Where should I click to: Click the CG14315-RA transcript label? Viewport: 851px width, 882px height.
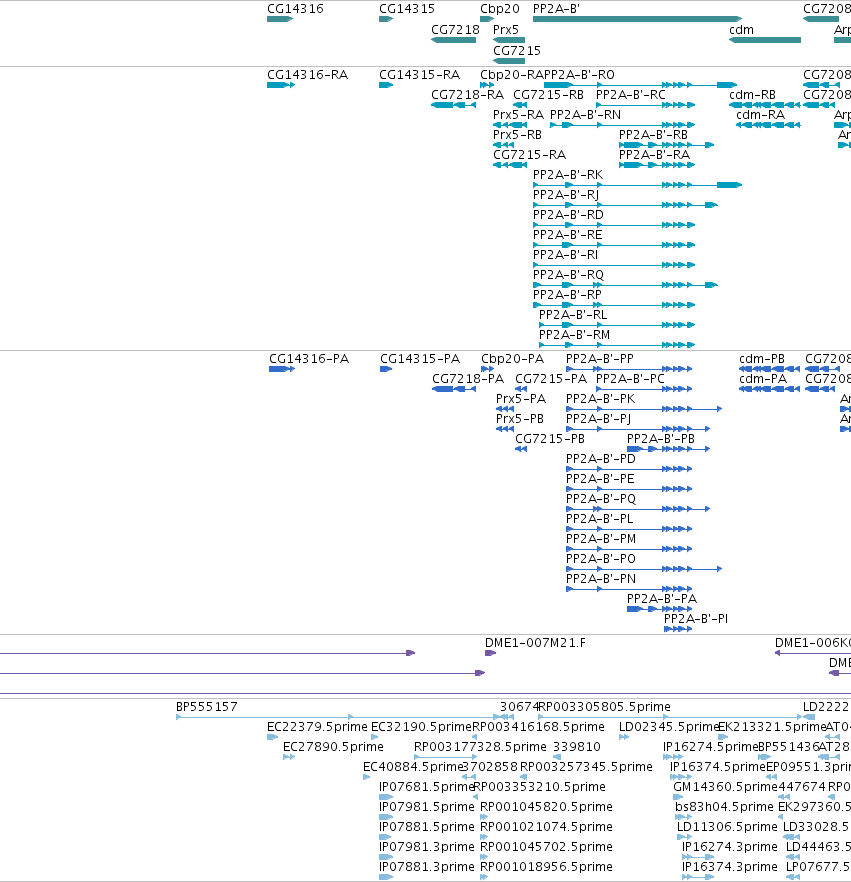pos(419,75)
